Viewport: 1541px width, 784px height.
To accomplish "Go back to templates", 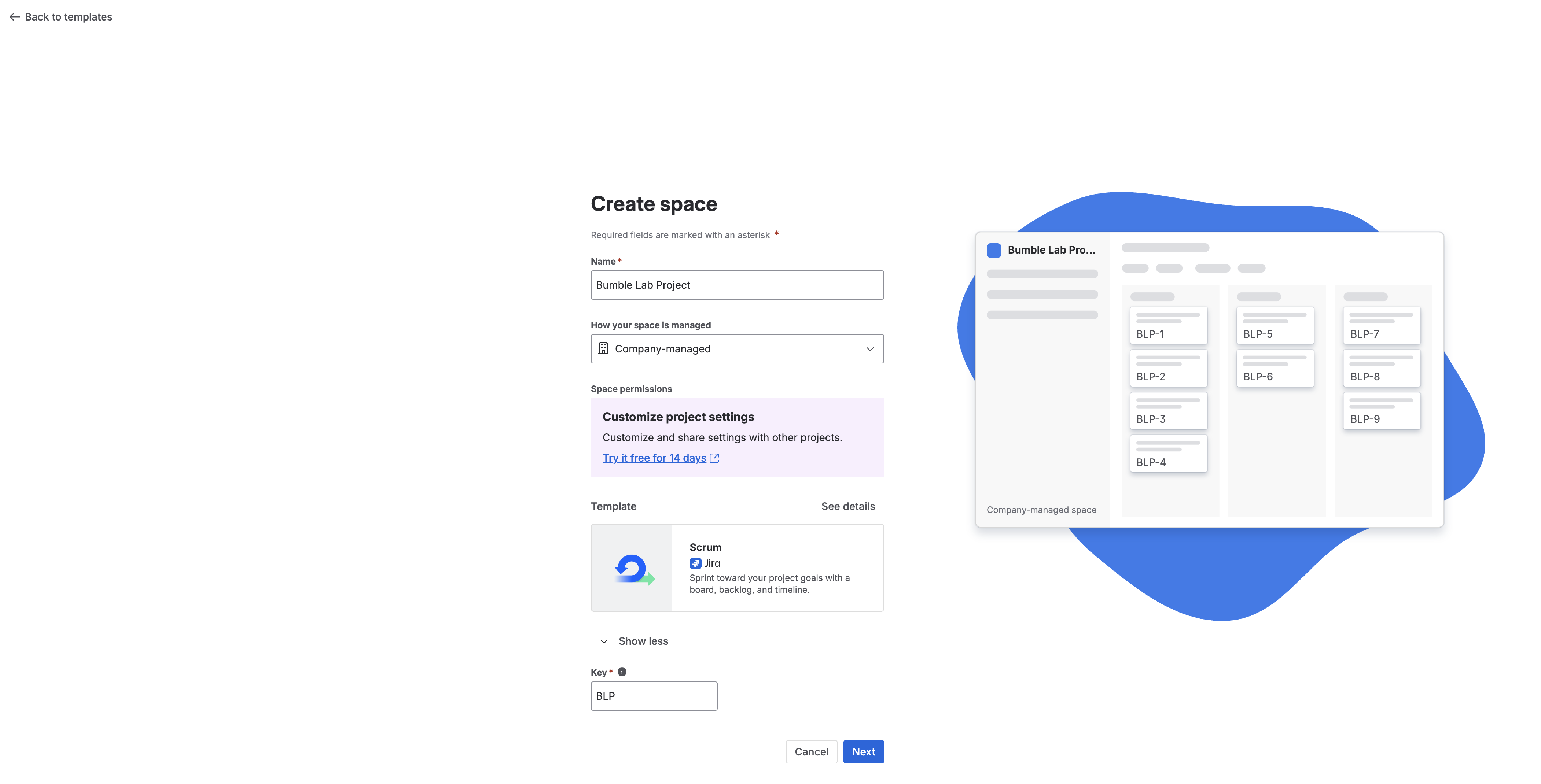I will point(61,17).
